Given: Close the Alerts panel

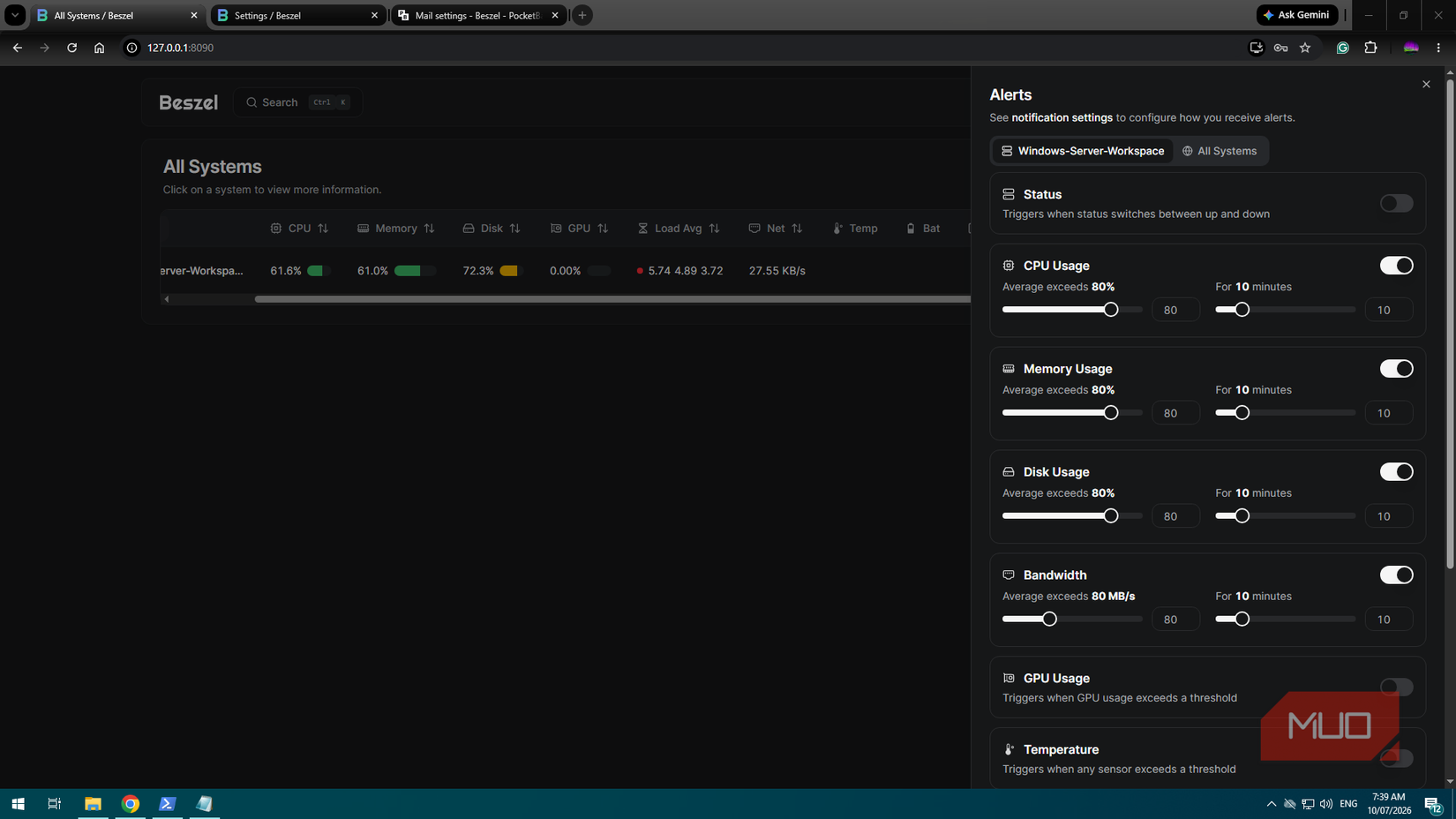Looking at the screenshot, I should [x=1426, y=84].
